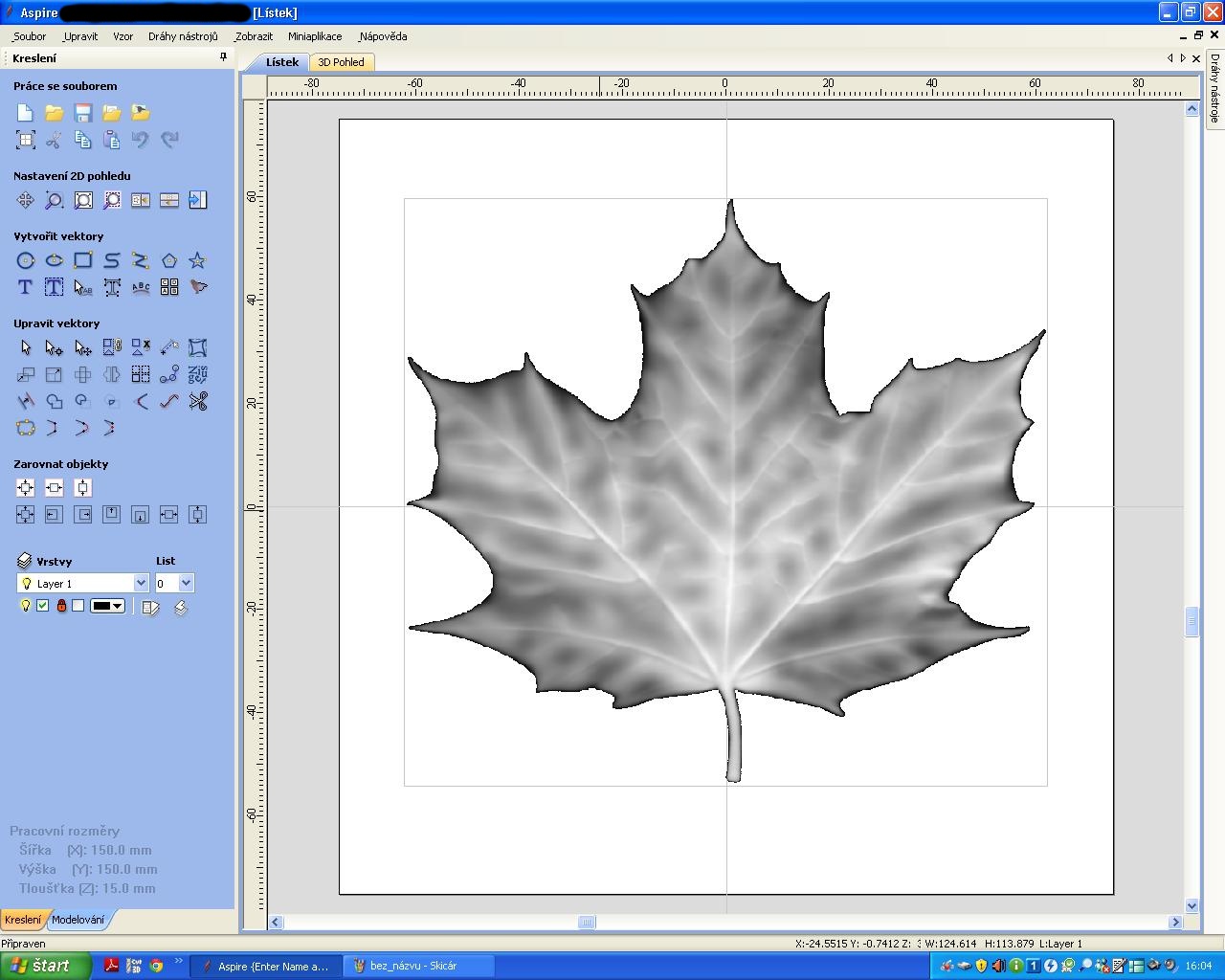Expand the Layer 1 dropdown

point(141,583)
